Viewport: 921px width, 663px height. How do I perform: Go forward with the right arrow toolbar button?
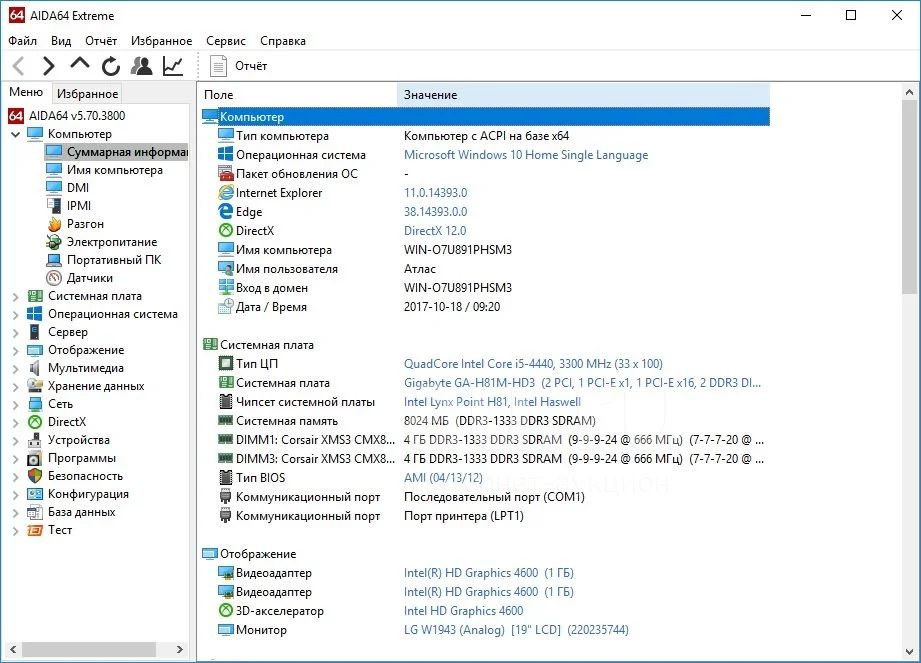tap(49, 66)
